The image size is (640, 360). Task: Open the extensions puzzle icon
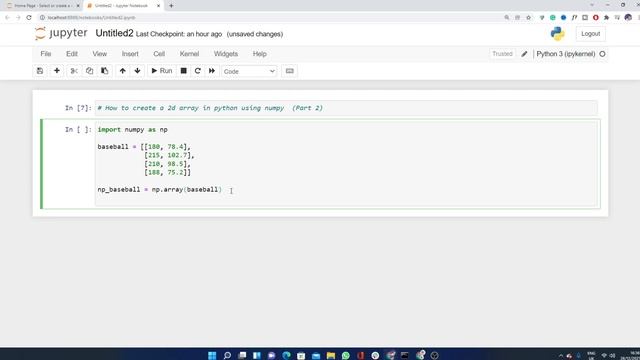click(x=607, y=18)
